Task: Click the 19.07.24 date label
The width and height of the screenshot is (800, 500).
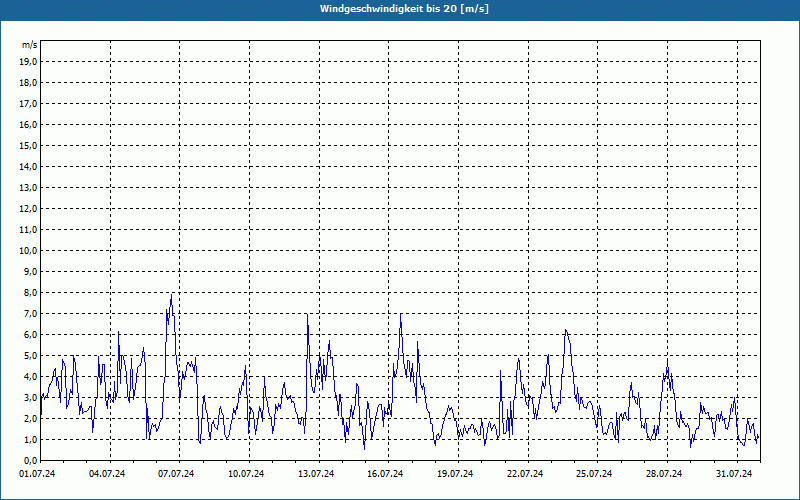Action: (456, 474)
